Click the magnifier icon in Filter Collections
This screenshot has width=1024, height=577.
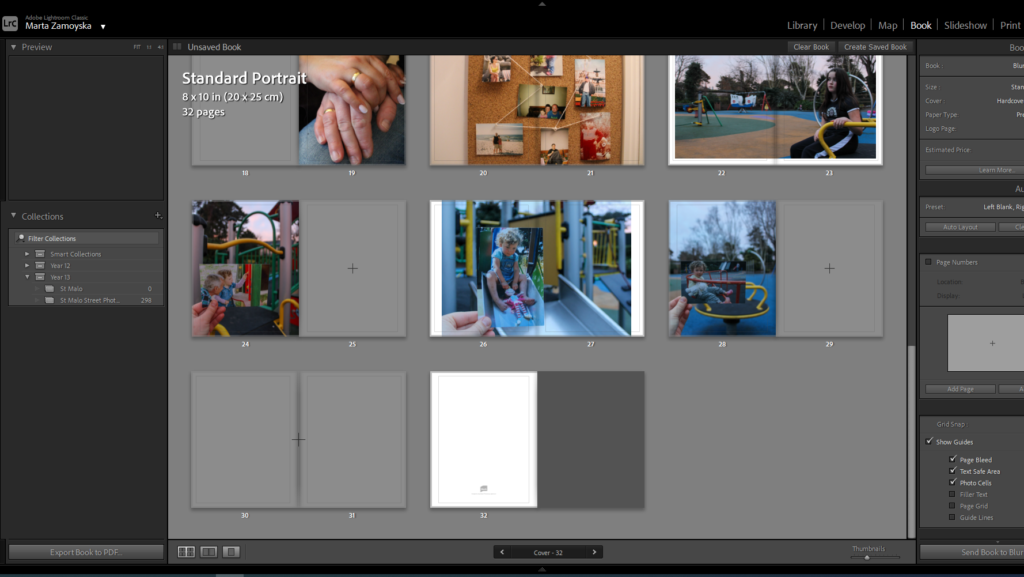click(x=21, y=238)
